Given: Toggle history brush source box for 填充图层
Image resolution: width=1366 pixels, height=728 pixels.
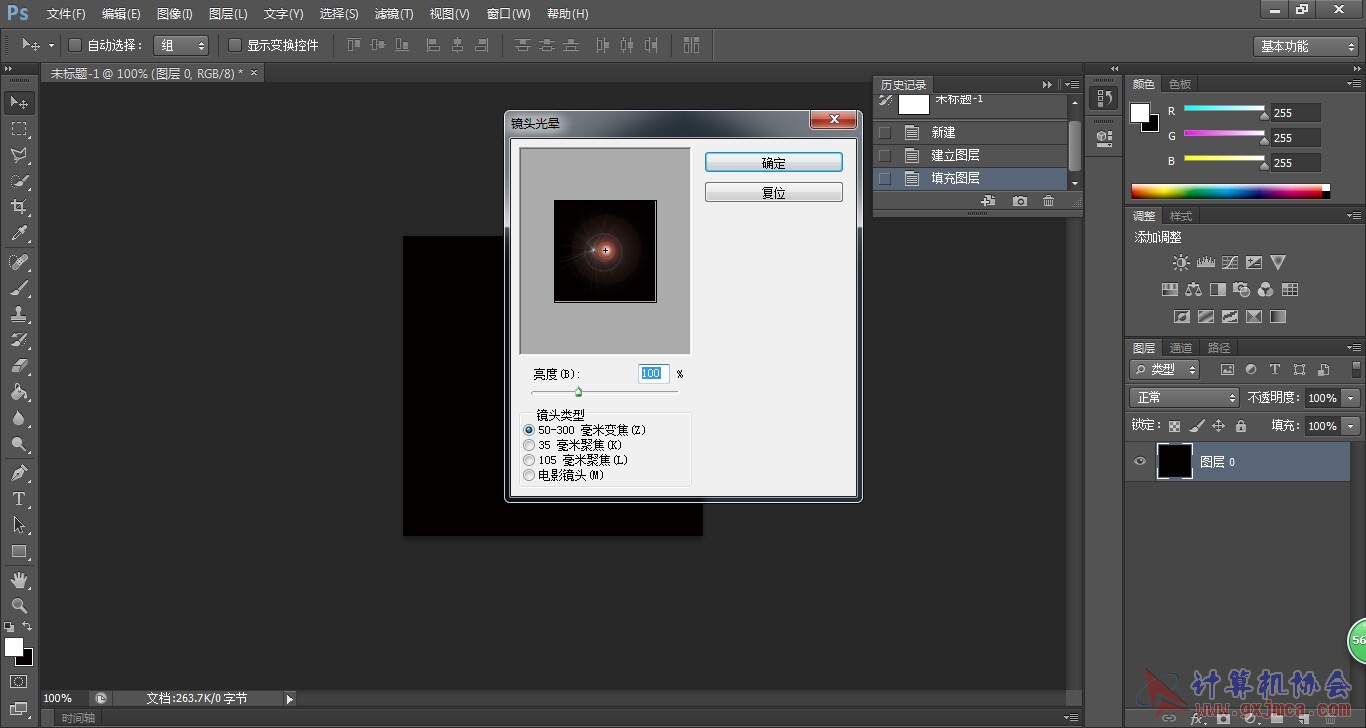Looking at the screenshot, I should (x=884, y=178).
